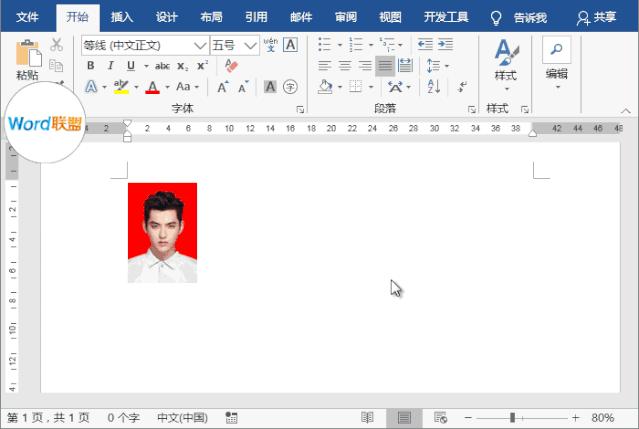639x429 pixels.
Task: Click the Cut scissors icon
Action: point(56,45)
